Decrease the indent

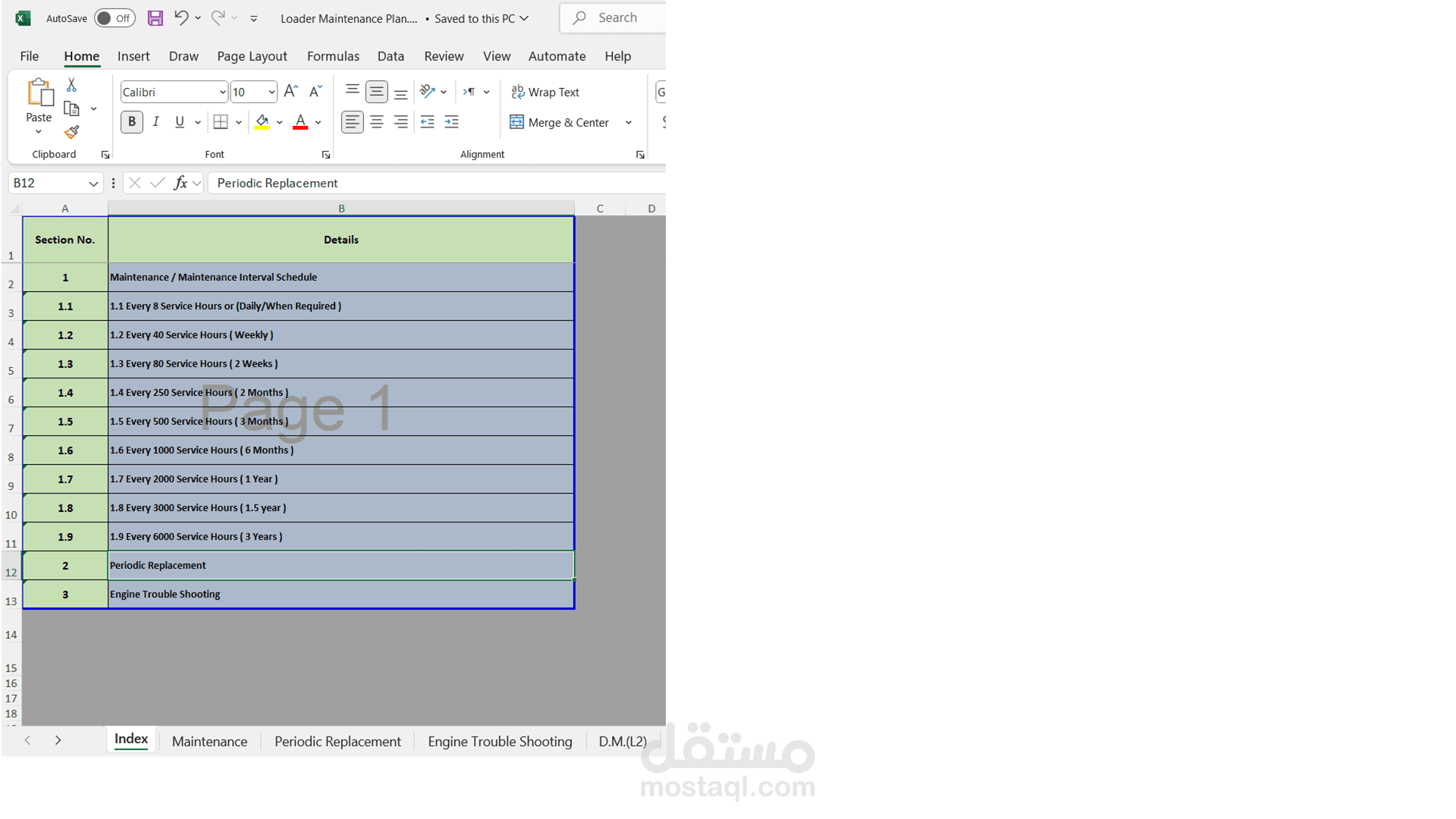tap(428, 122)
